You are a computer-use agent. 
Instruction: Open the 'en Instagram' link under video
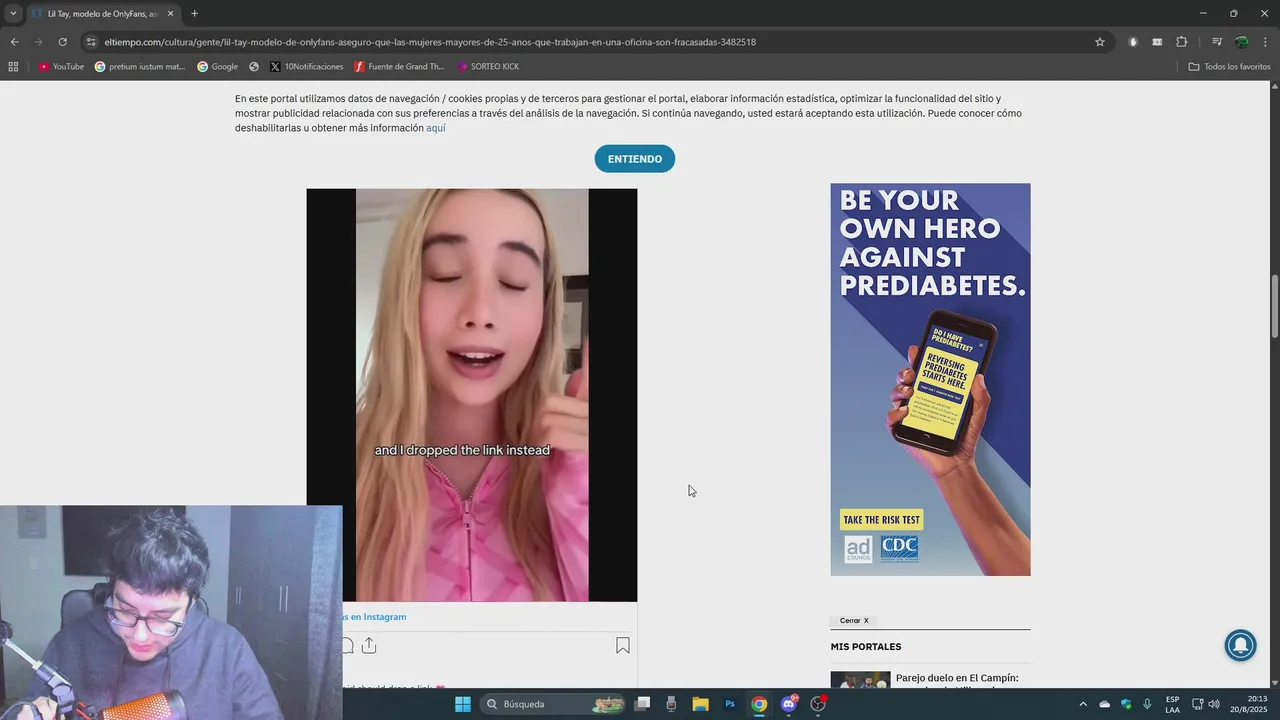pyautogui.click(x=374, y=617)
